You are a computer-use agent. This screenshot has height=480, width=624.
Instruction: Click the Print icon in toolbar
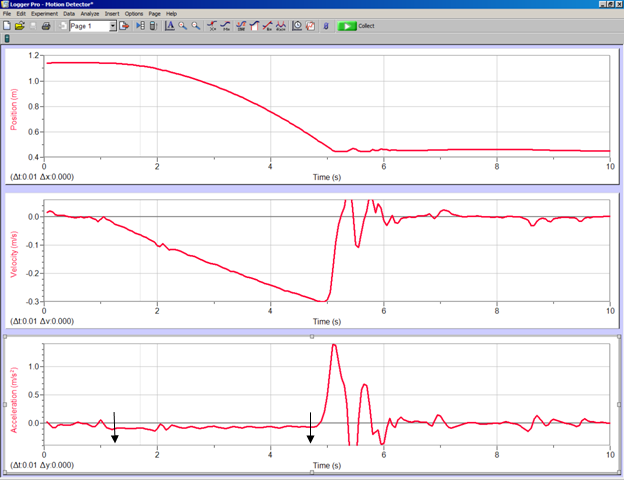(x=46, y=25)
